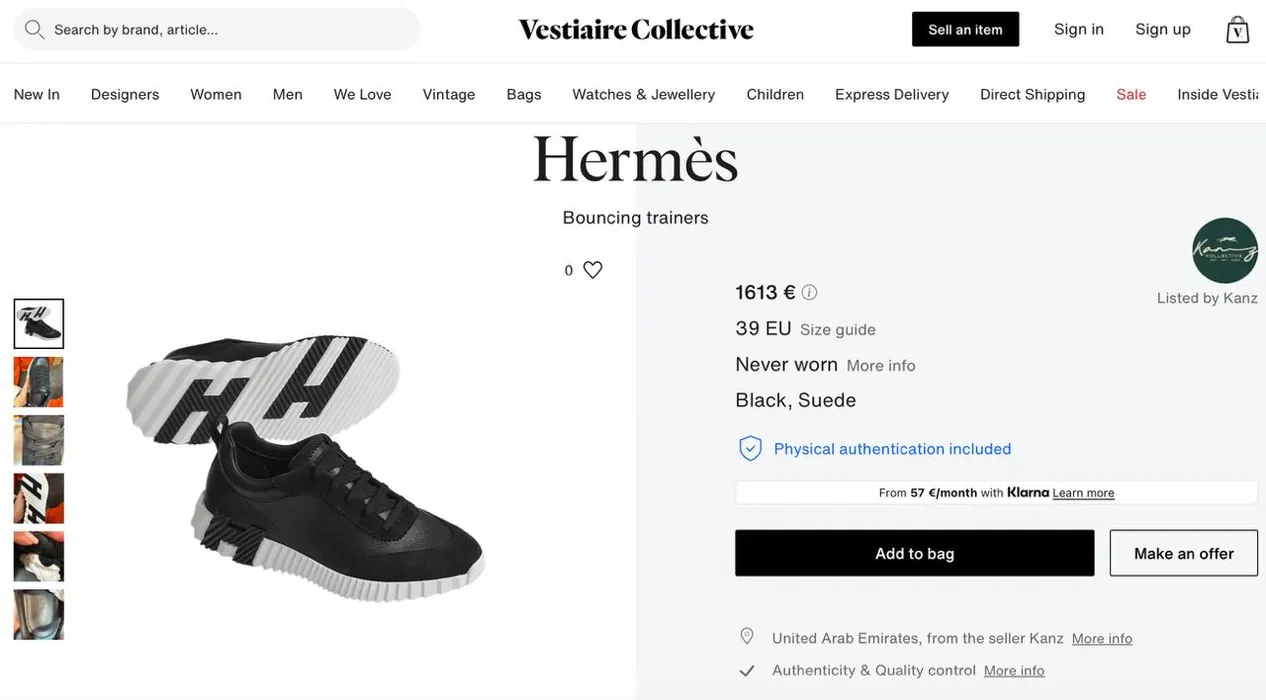Click the Sell an item button

965,30
